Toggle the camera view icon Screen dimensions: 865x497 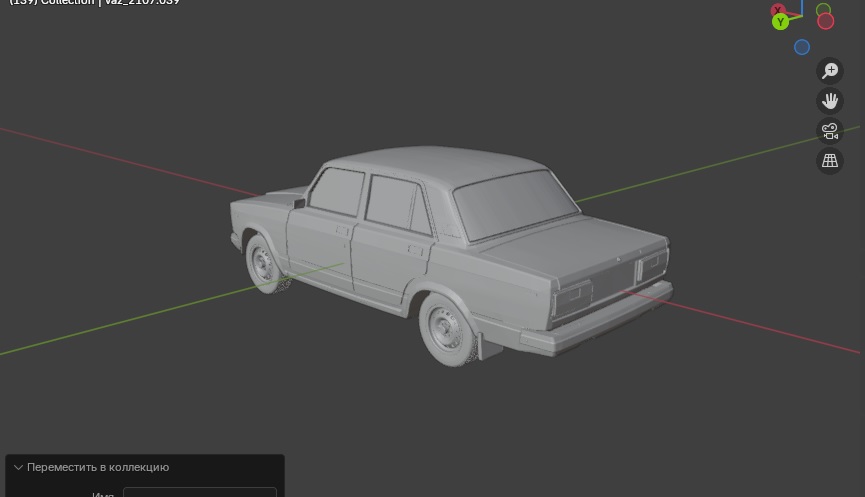point(830,131)
